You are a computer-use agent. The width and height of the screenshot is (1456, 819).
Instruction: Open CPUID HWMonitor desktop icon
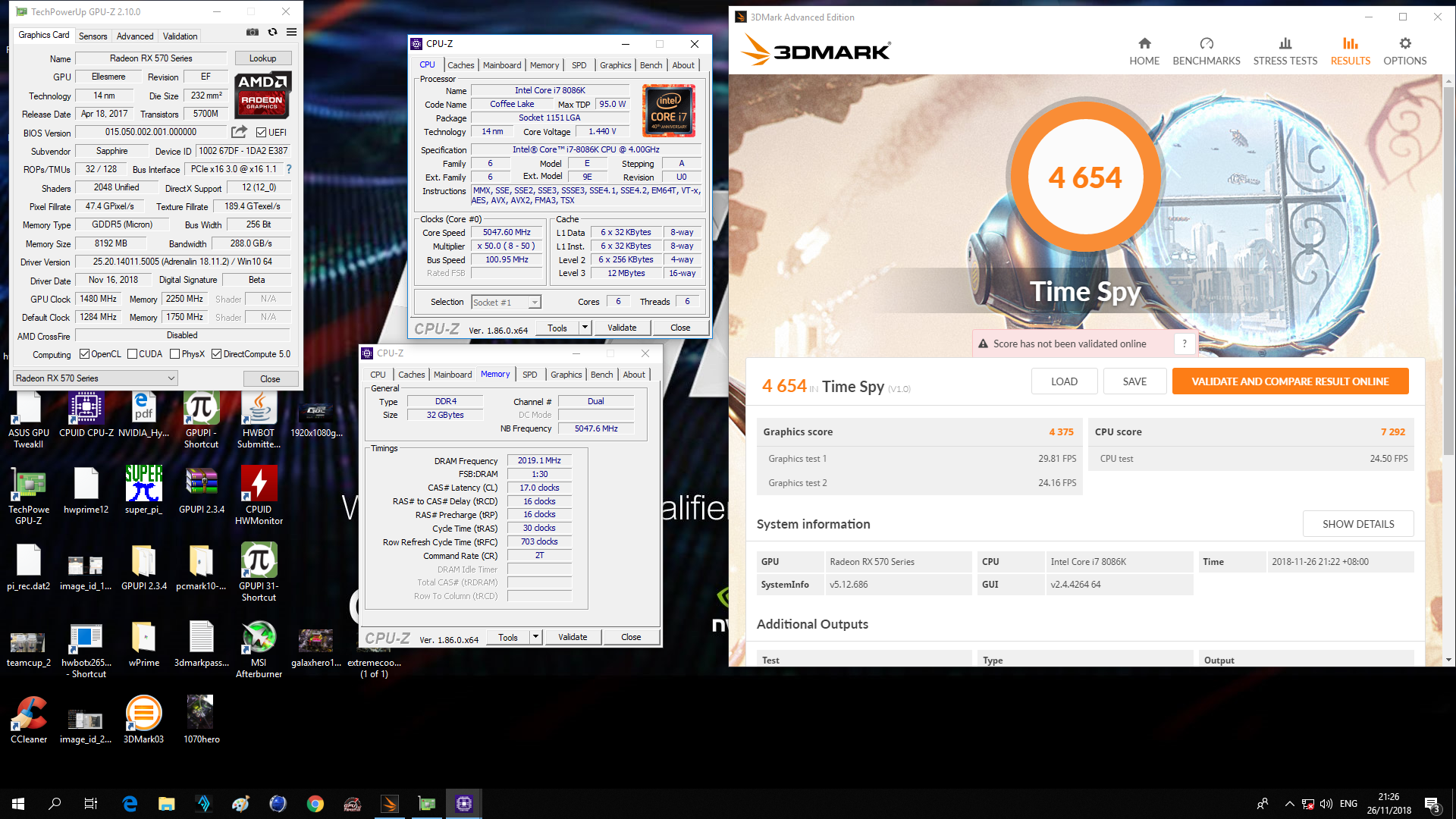pyautogui.click(x=259, y=495)
